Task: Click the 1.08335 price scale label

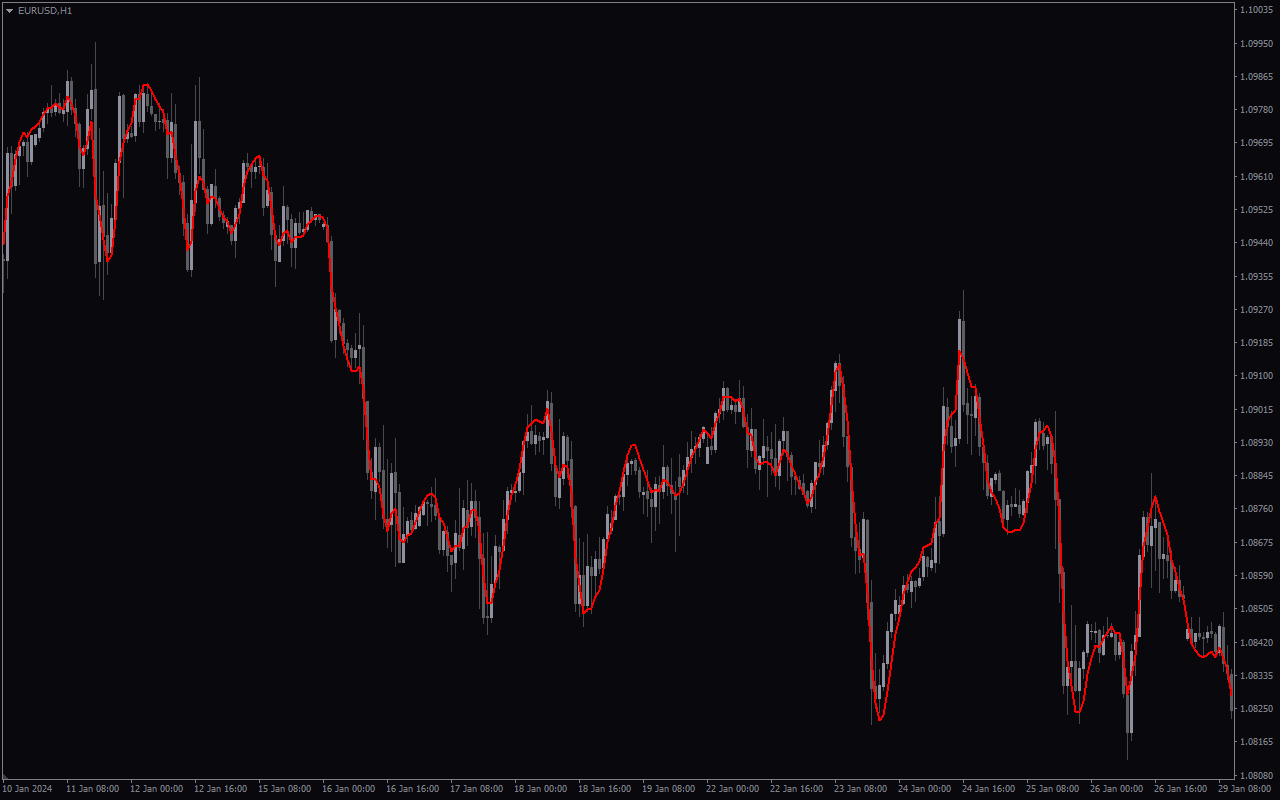Action: pyautogui.click(x=1256, y=675)
